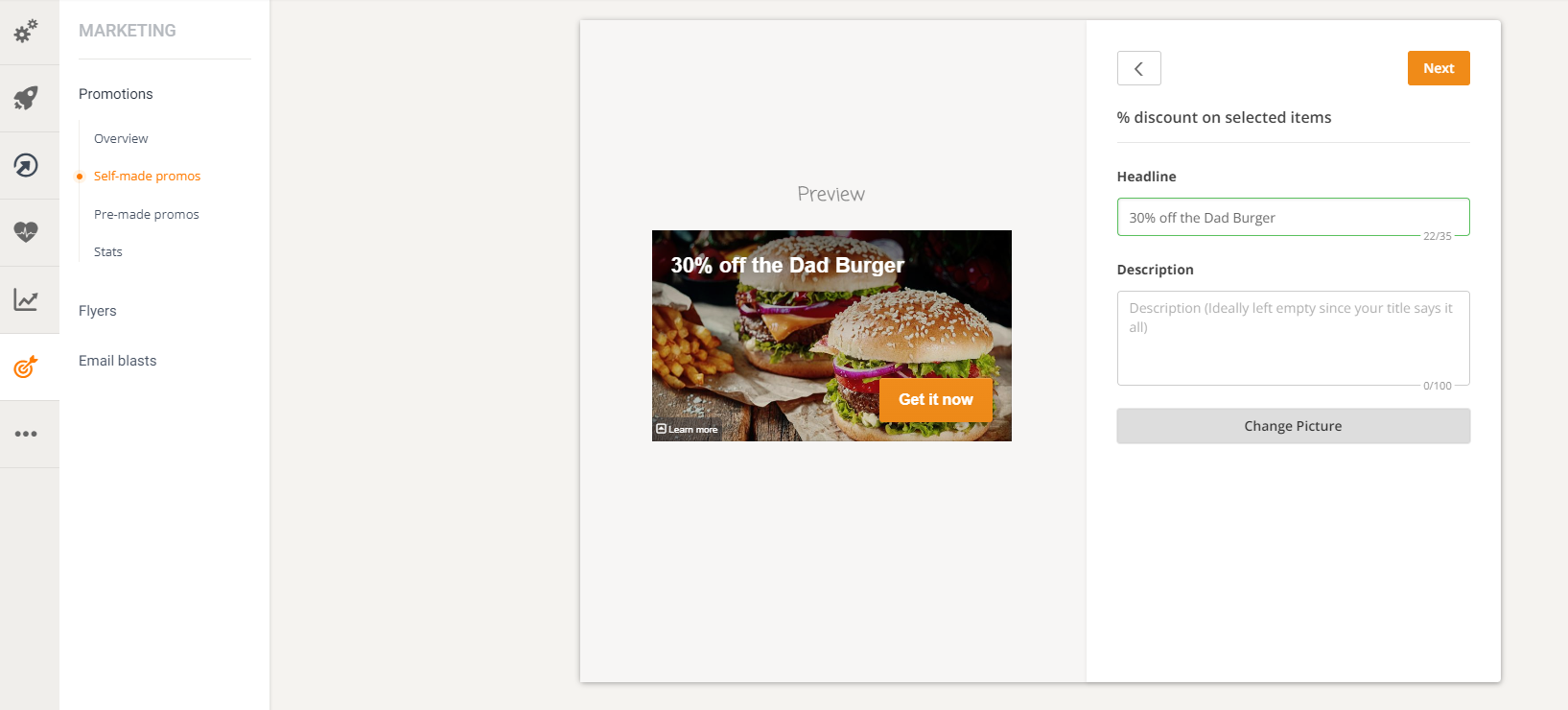The image size is (1568, 710).
Task: Open the line chart reports icon
Action: (x=26, y=300)
